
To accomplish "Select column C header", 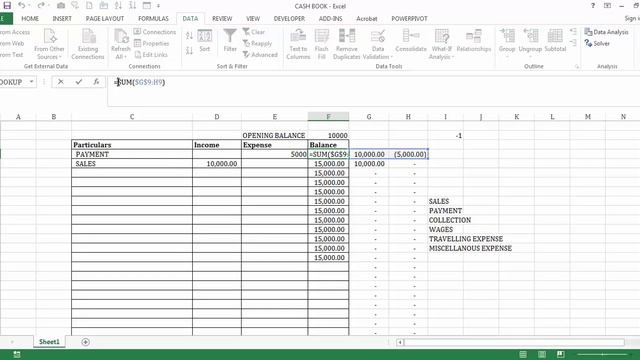I will (x=132, y=117).
